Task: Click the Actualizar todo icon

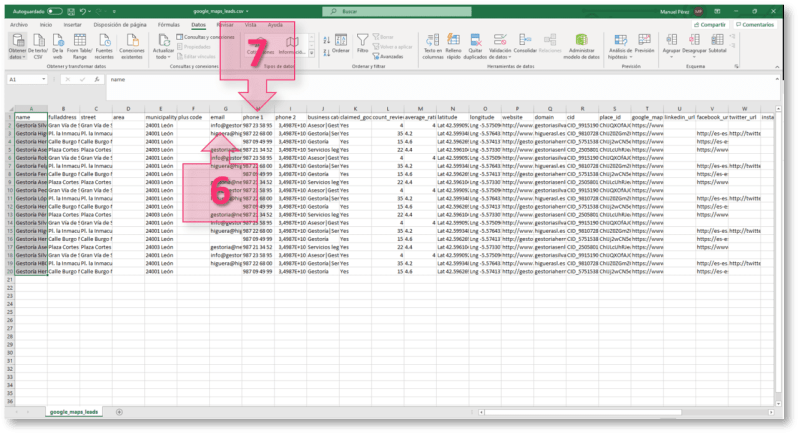Action: click(164, 41)
